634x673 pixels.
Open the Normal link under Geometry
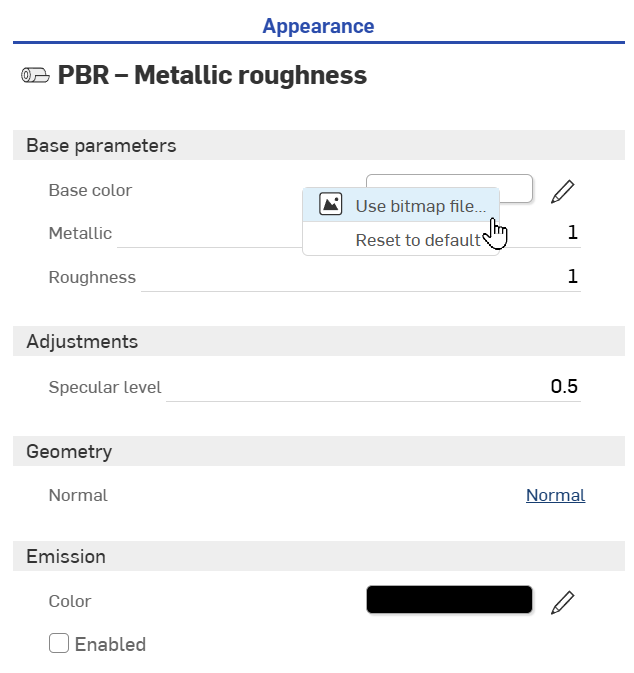pyautogui.click(x=555, y=495)
